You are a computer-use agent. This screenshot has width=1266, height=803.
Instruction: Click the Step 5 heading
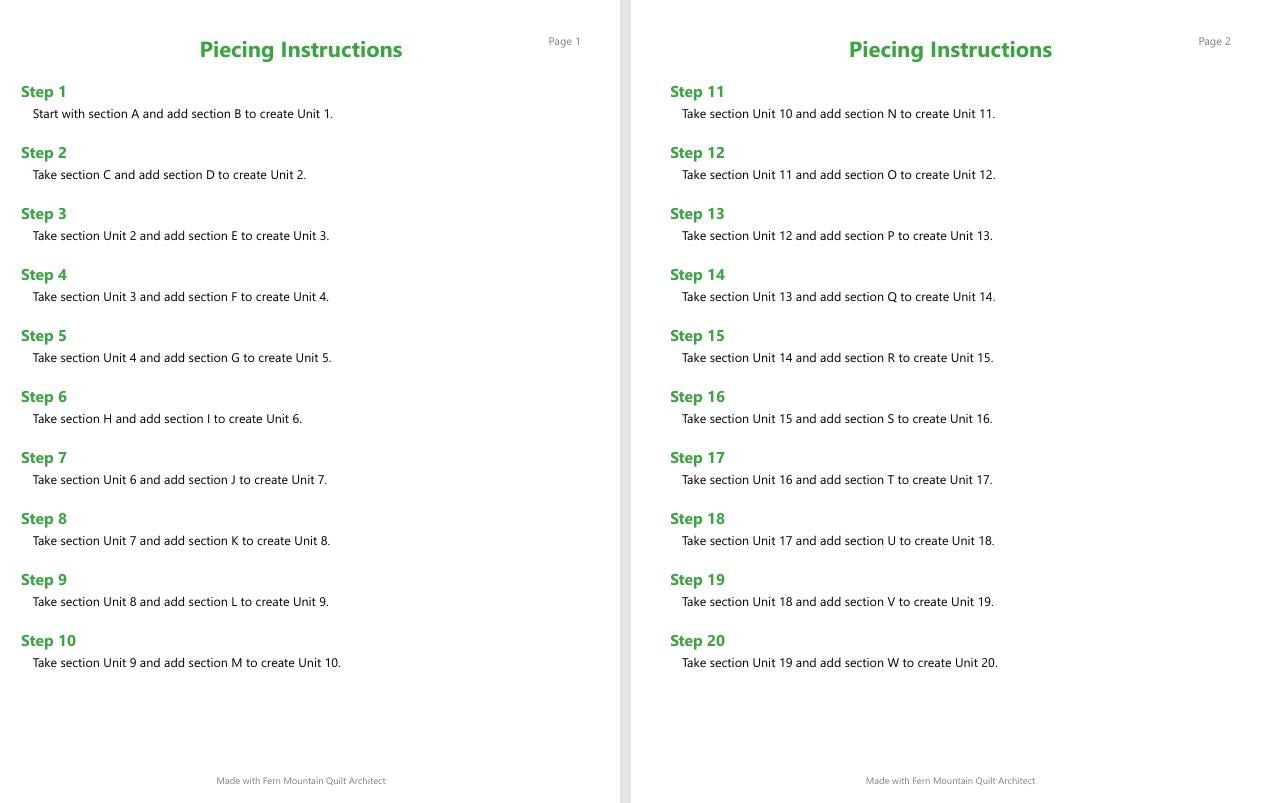[x=44, y=336]
